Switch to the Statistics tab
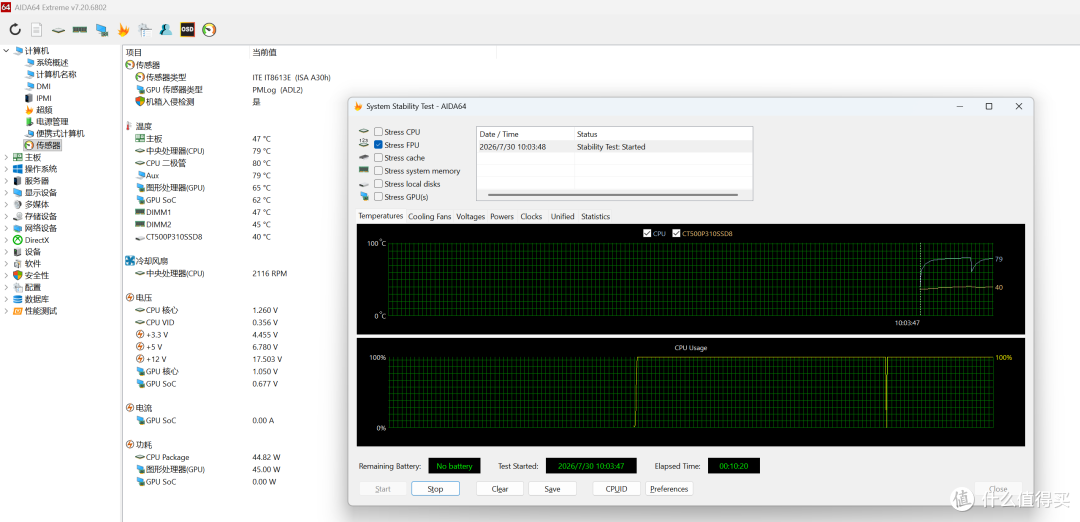 click(595, 216)
